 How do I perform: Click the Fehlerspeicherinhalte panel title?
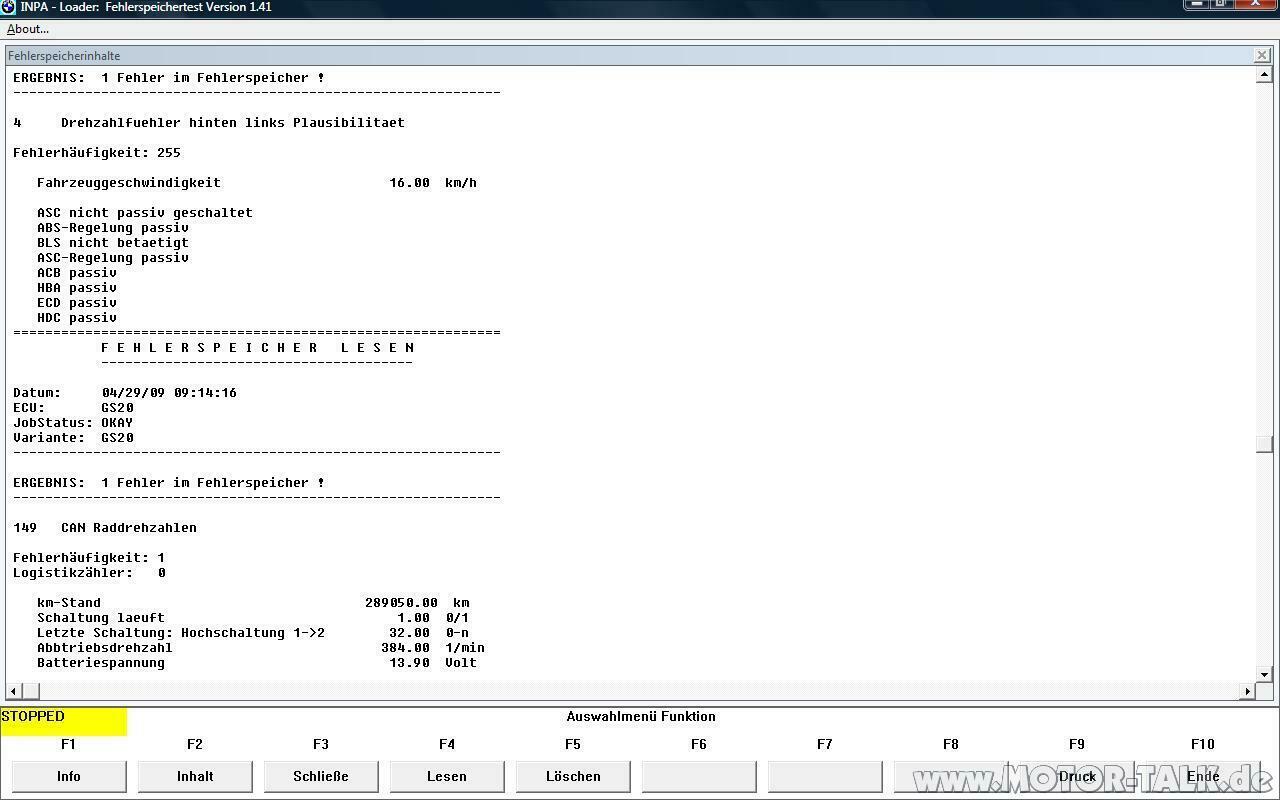(64, 56)
